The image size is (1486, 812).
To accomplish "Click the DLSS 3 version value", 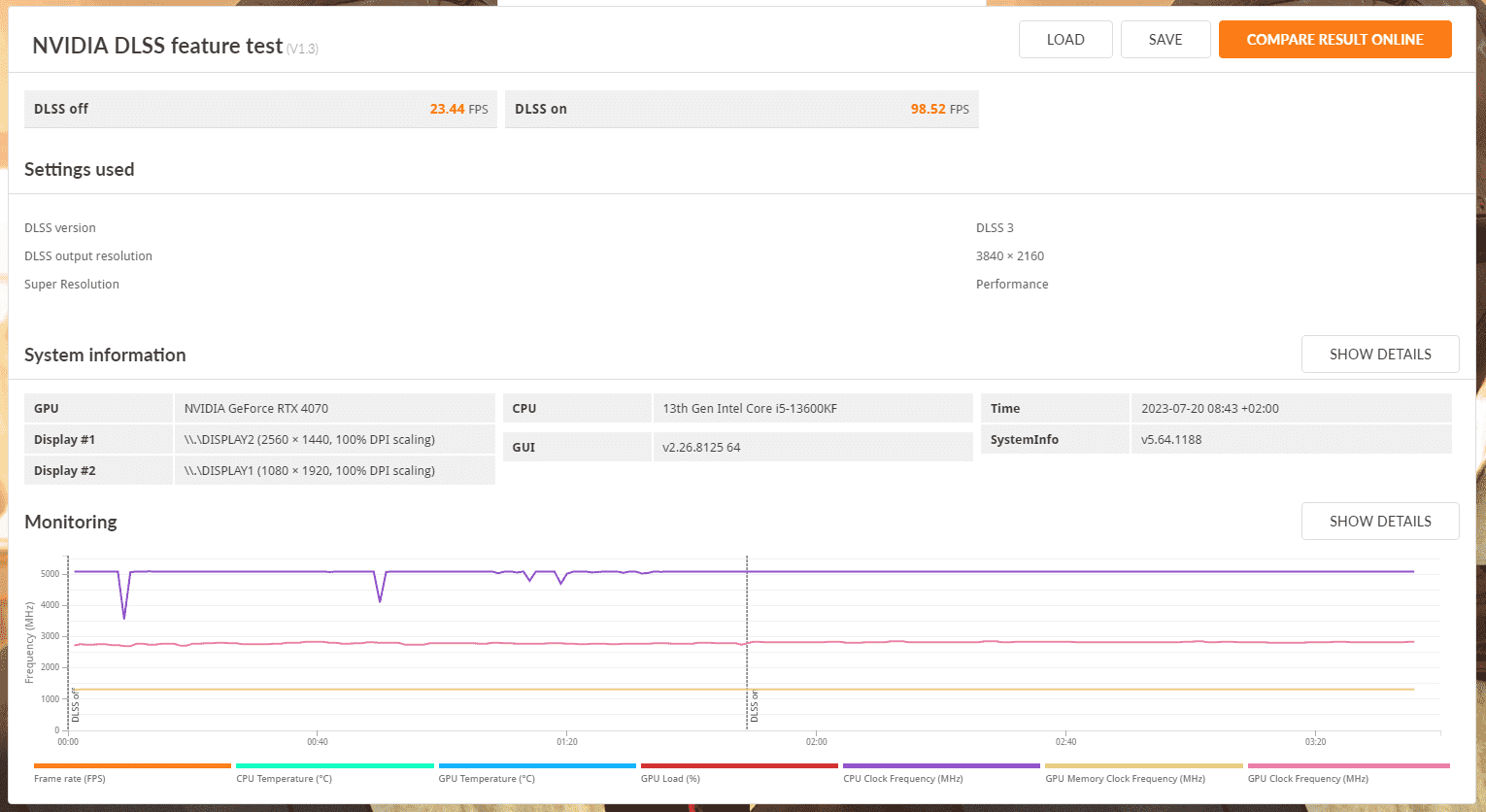I will click(x=995, y=228).
